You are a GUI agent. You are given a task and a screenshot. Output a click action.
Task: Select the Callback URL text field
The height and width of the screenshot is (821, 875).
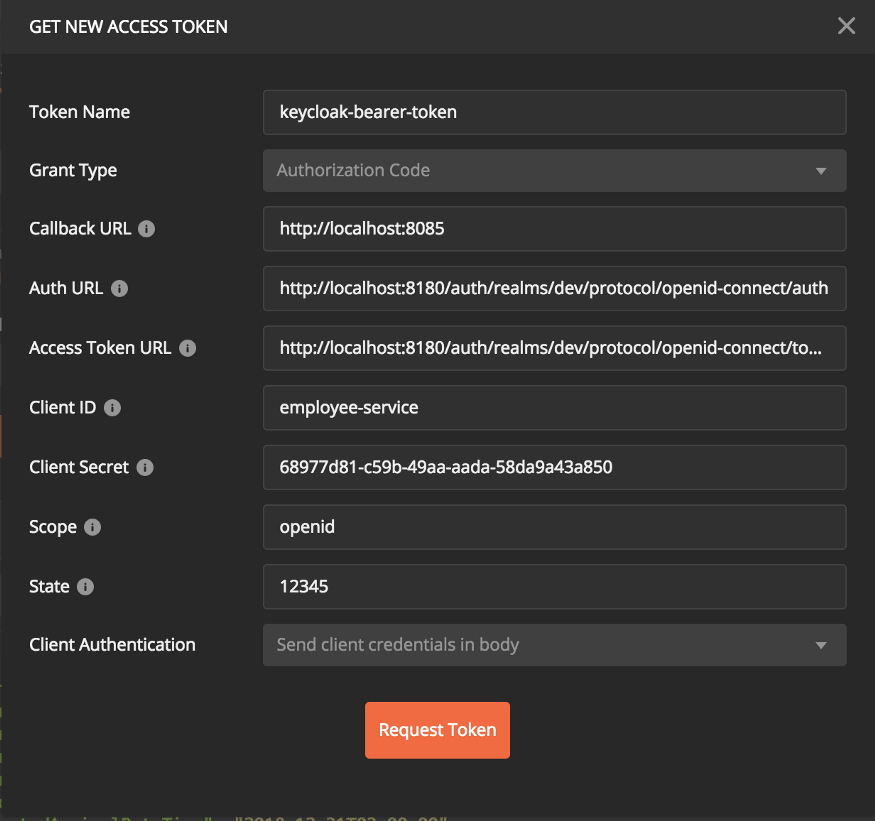pyautogui.click(x=553, y=229)
